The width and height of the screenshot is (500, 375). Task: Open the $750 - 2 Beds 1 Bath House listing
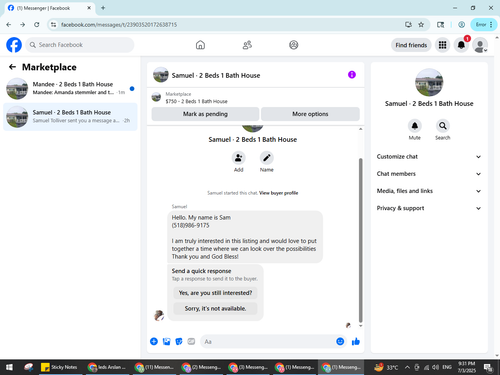[x=196, y=101]
